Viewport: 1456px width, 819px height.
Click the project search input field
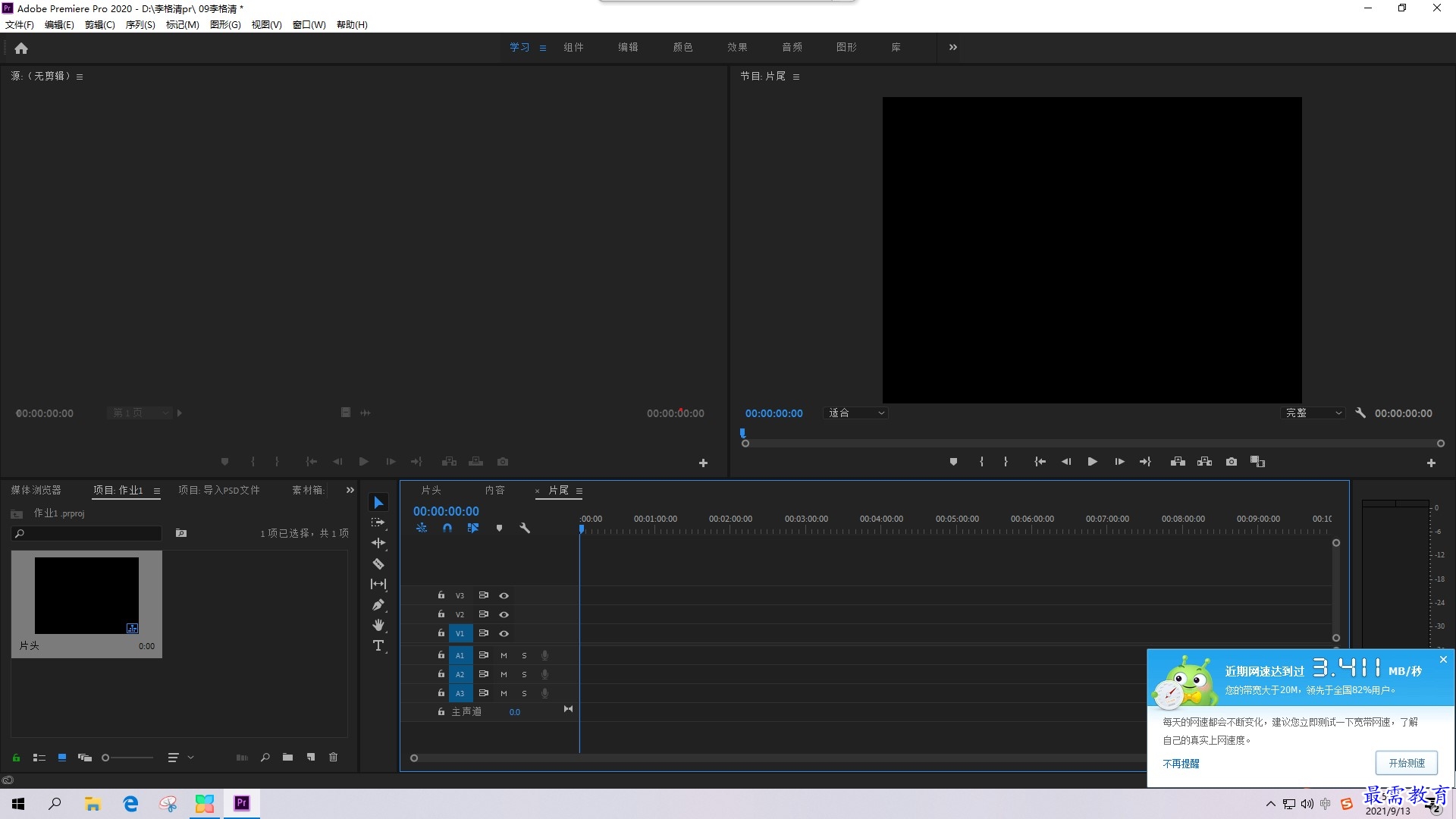tap(86, 534)
